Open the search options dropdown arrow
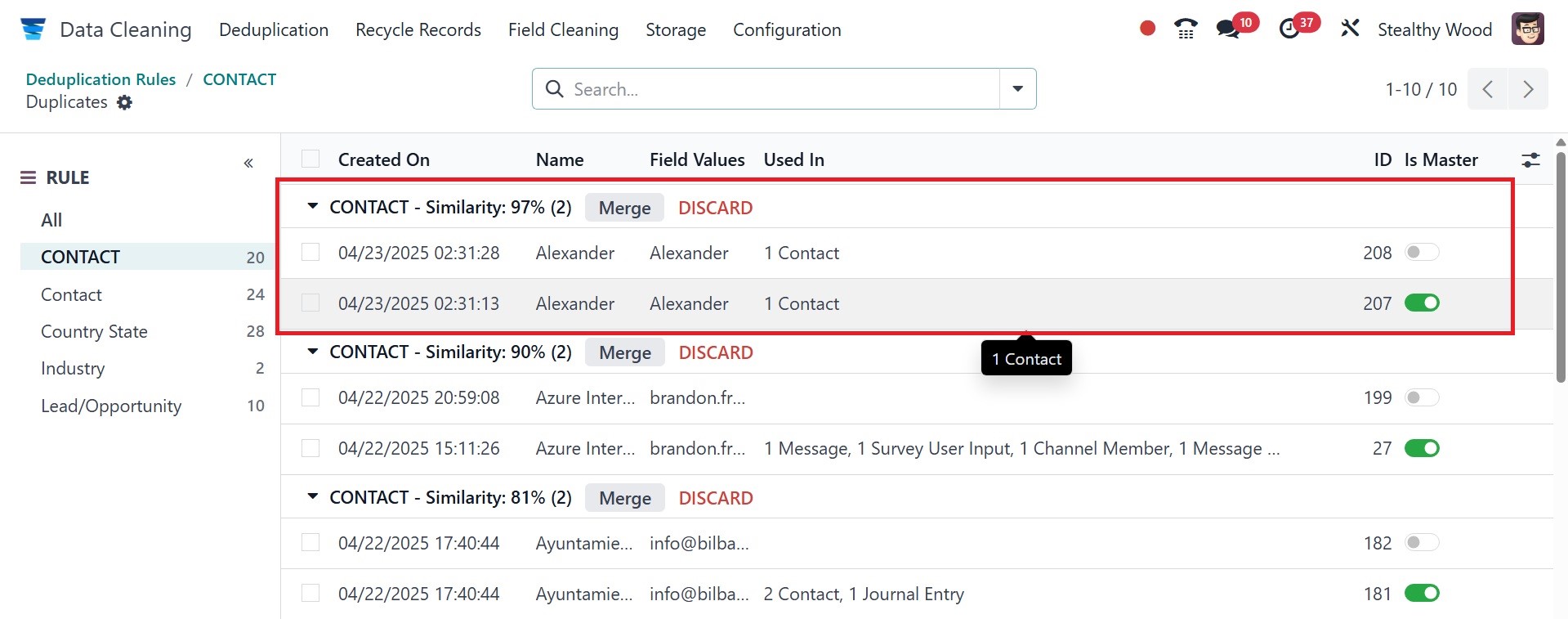The height and width of the screenshot is (619, 1568). tap(1017, 89)
